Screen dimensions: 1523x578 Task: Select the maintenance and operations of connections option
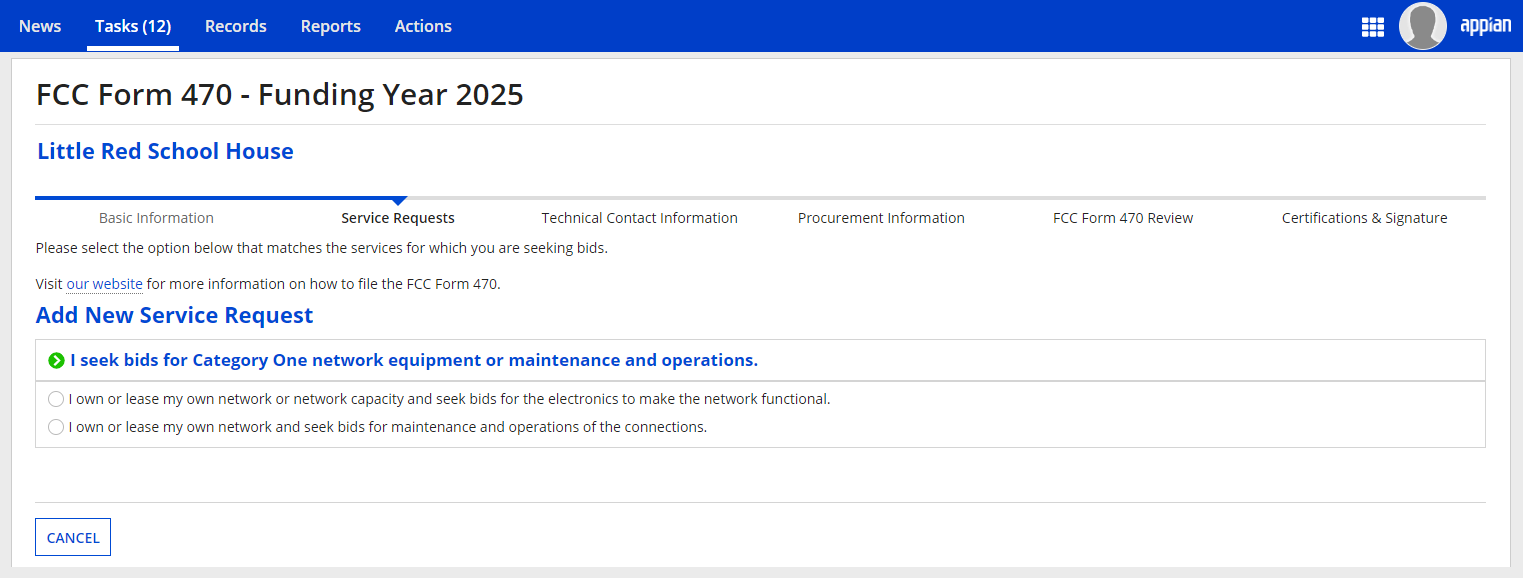click(56, 427)
